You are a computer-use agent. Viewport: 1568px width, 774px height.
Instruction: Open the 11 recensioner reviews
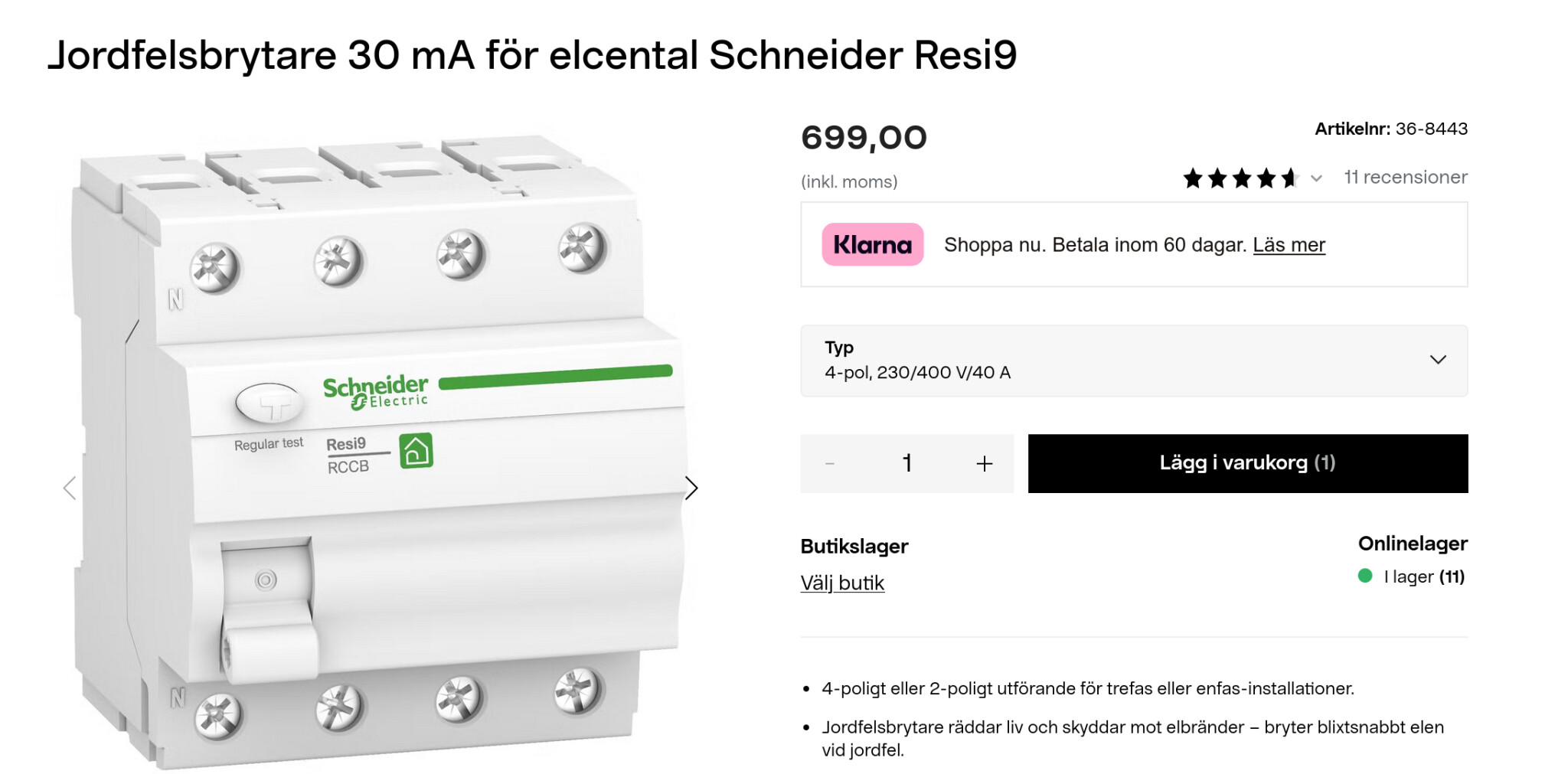click(1406, 178)
